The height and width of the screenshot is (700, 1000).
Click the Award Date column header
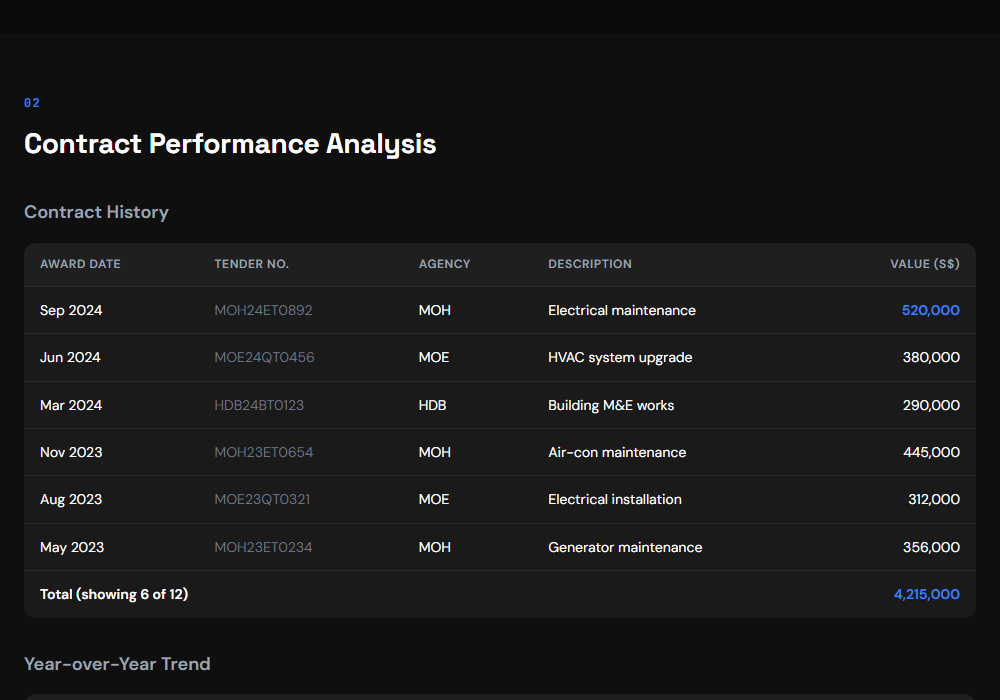(80, 264)
